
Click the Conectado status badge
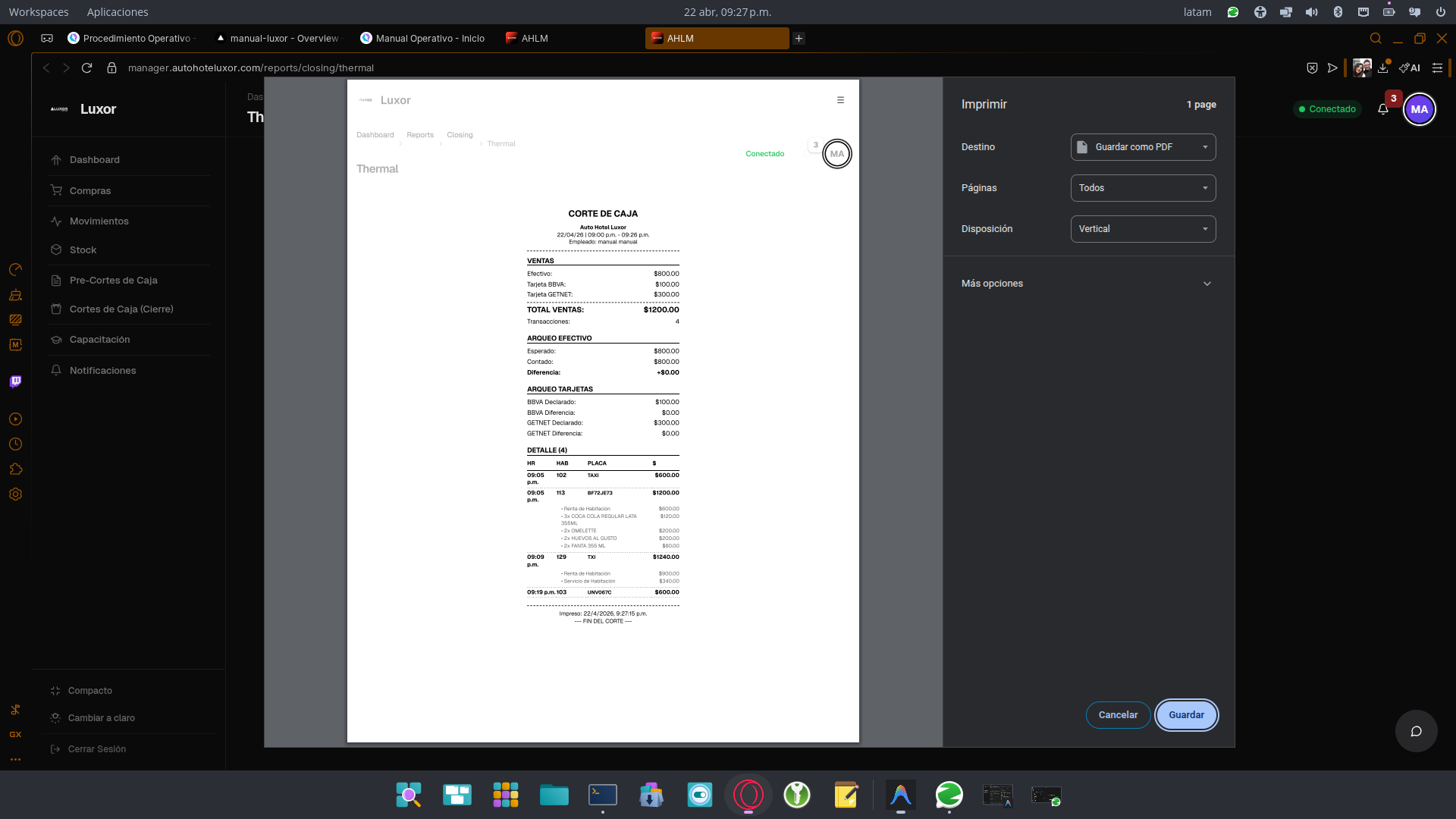pyautogui.click(x=1327, y=109)
